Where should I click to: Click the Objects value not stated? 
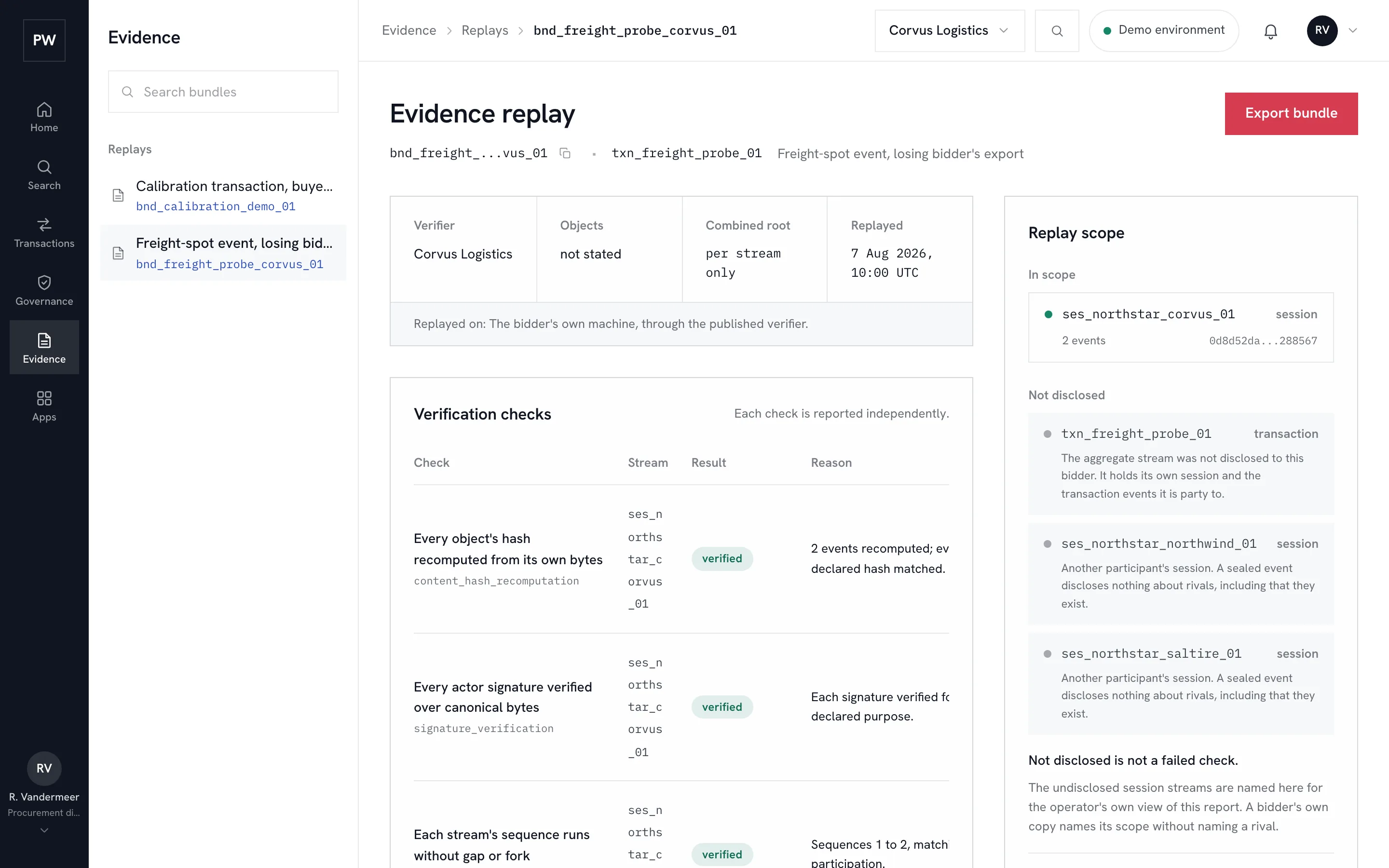click(x=591, y=254)
